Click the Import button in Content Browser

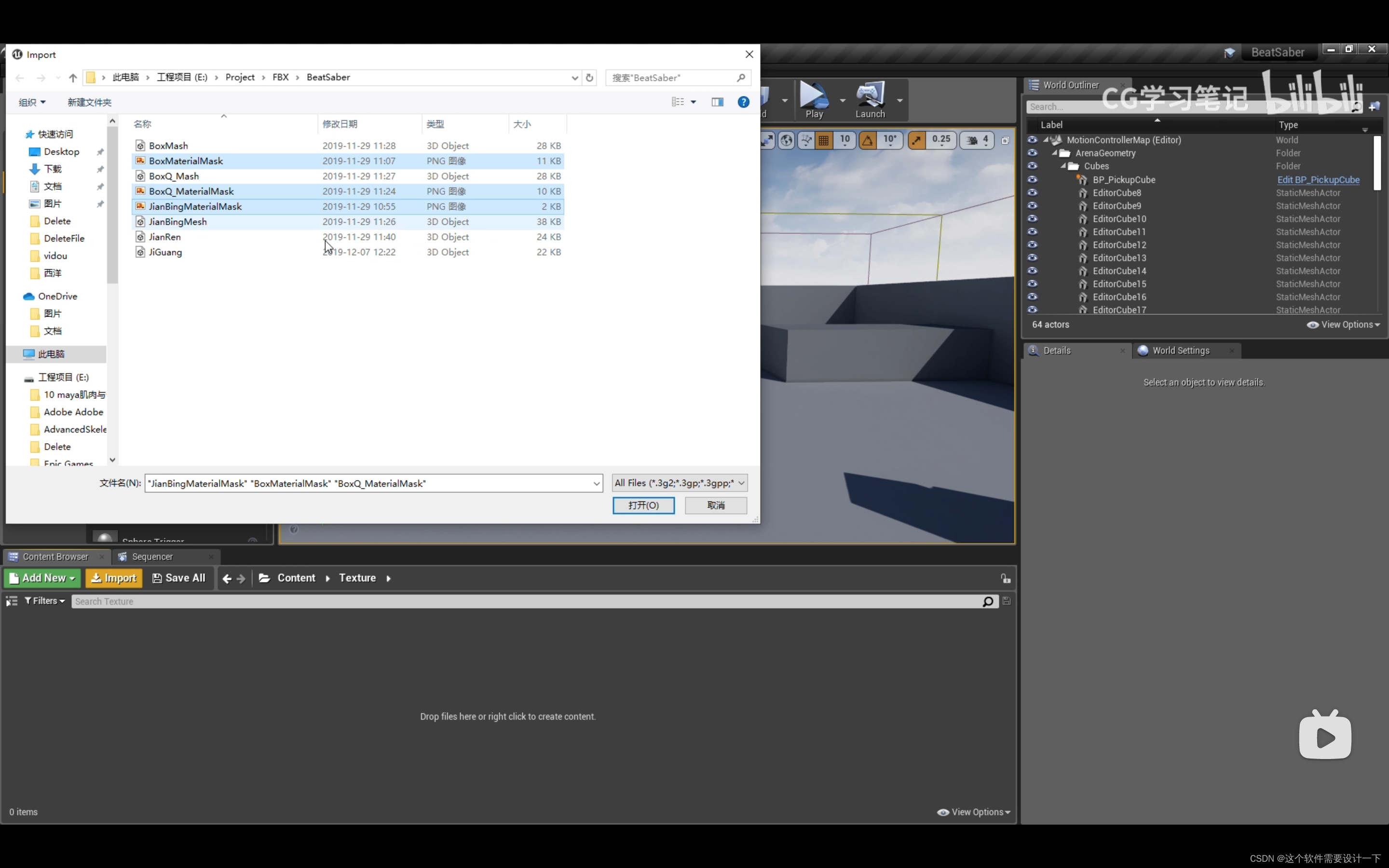(113, 577)
